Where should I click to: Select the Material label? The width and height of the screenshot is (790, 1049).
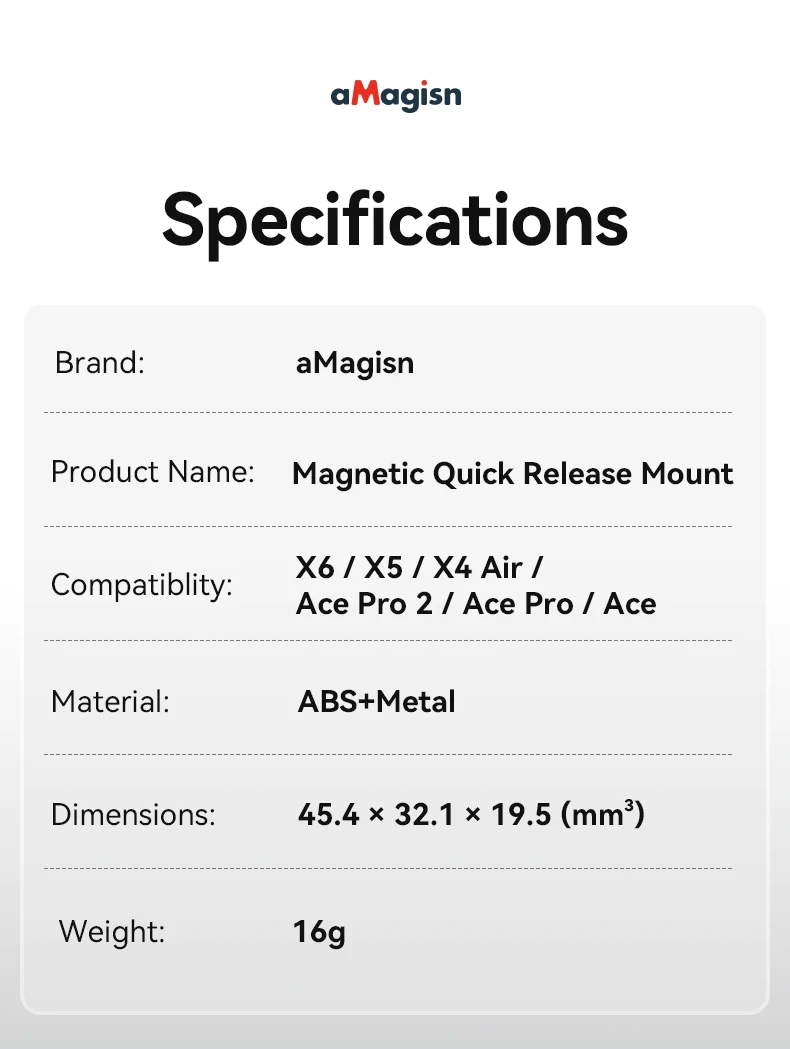click(110, 702)
